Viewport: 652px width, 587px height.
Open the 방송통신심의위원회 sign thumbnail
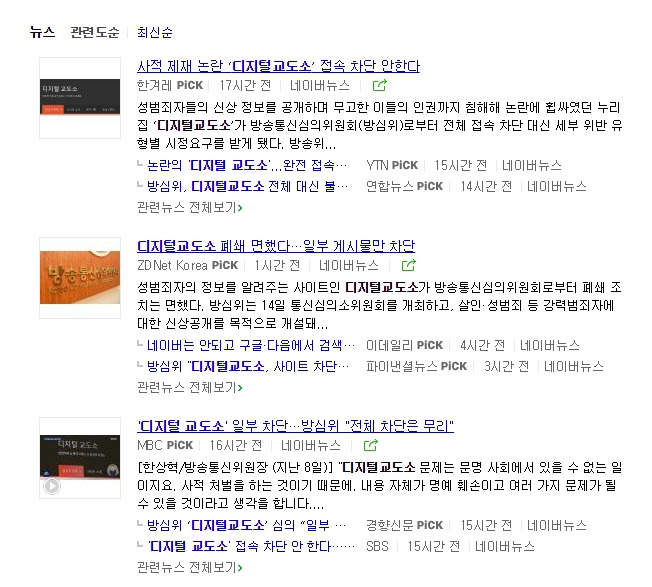(x=80, y=278)
